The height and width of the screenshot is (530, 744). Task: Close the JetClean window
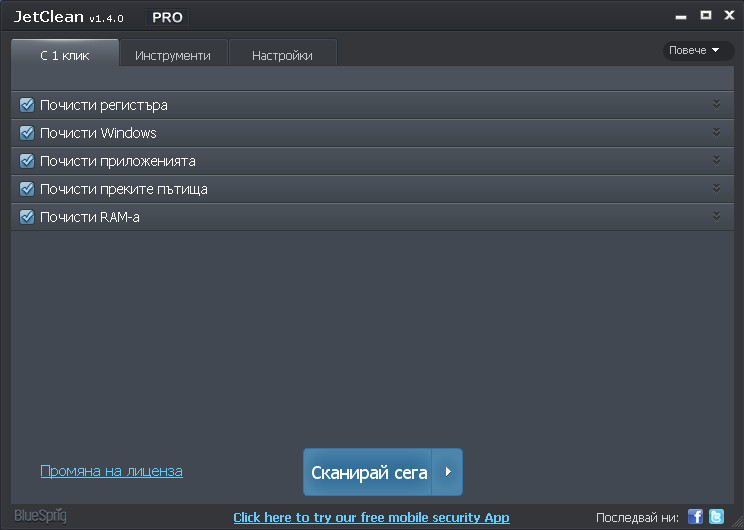[x=729, y=15]
